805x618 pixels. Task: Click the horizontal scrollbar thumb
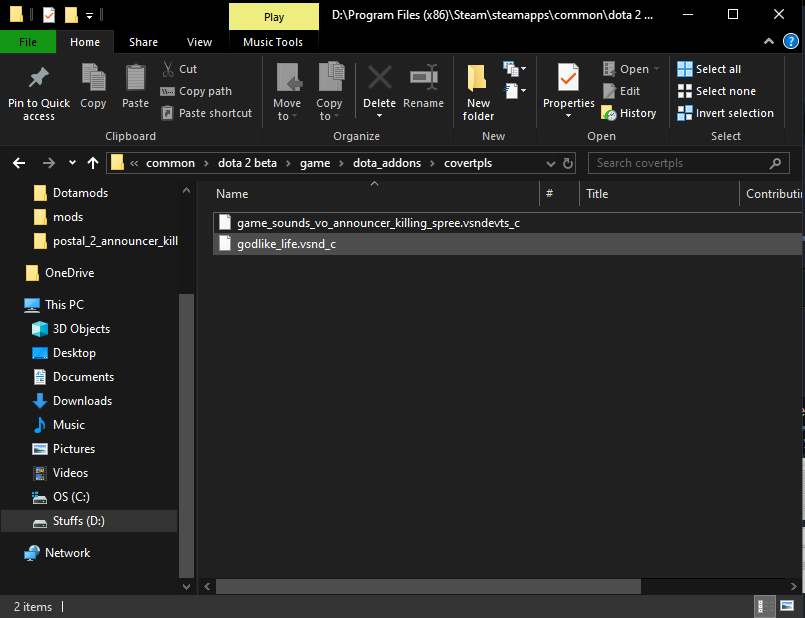pyautogui.click(x=428, y=586)
